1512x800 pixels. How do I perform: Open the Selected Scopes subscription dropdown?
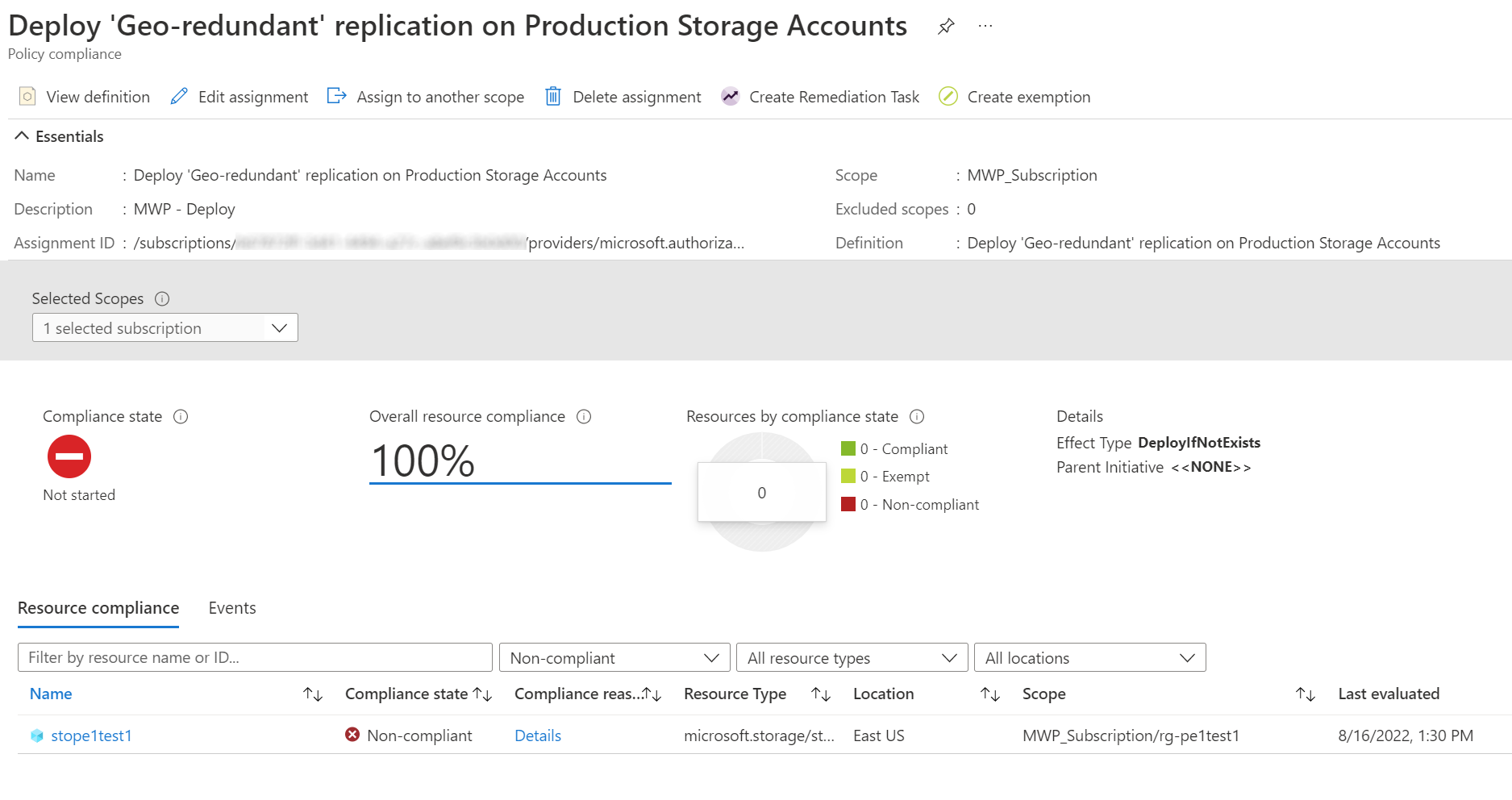(165, 328)
